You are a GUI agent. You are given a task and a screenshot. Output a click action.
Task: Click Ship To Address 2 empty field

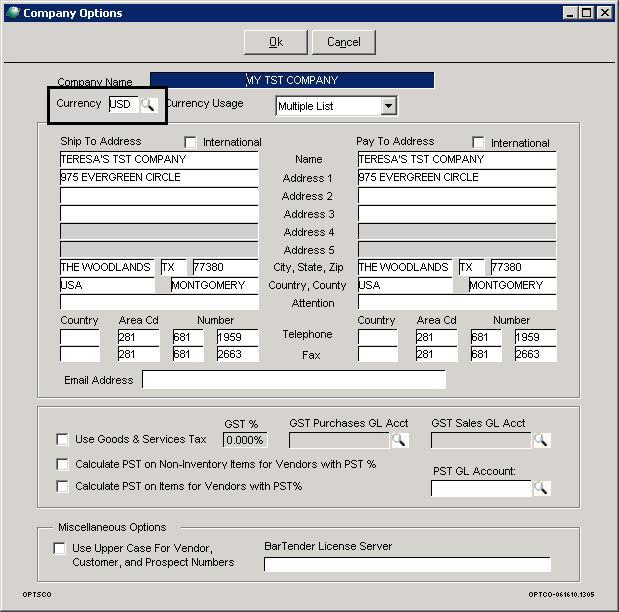click(159, 196)
